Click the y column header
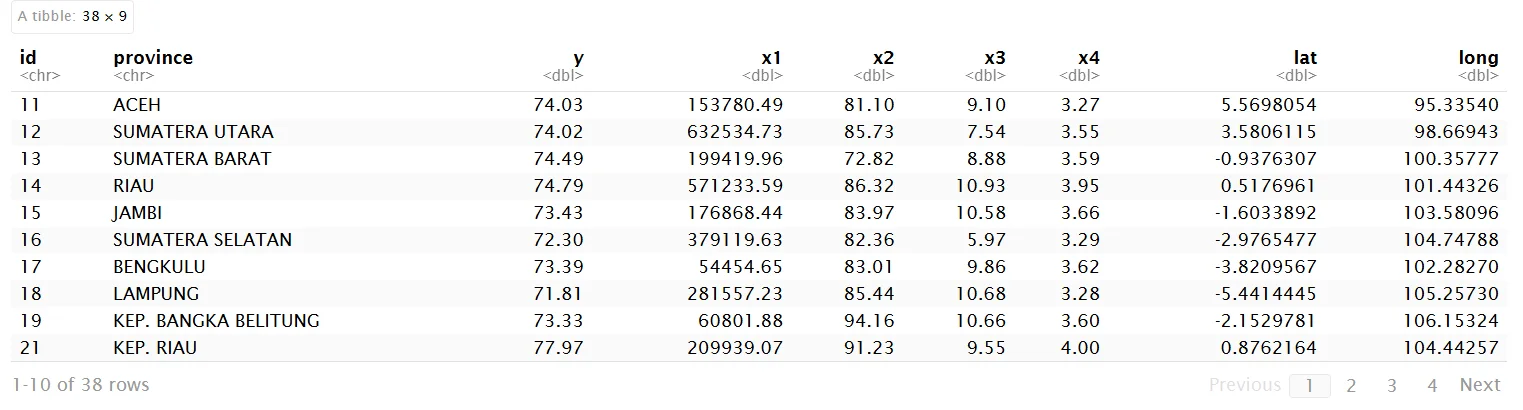This screenshot has height=410, width=1523. click(577, 58)
